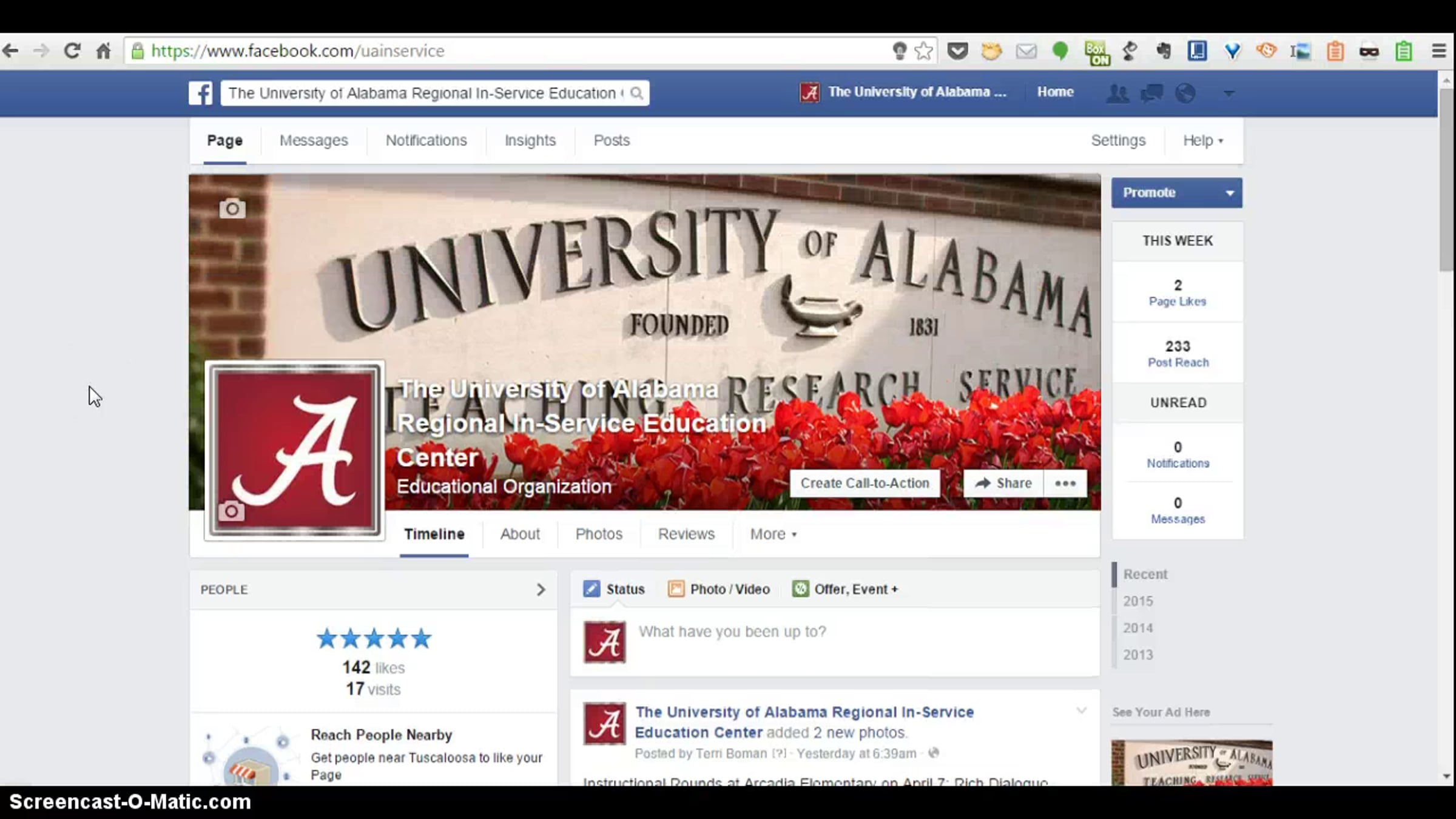Viewport: 1456px width, 819px height.
Task: Open the Evernote elephant extension icon
Action: point(1164,51)
